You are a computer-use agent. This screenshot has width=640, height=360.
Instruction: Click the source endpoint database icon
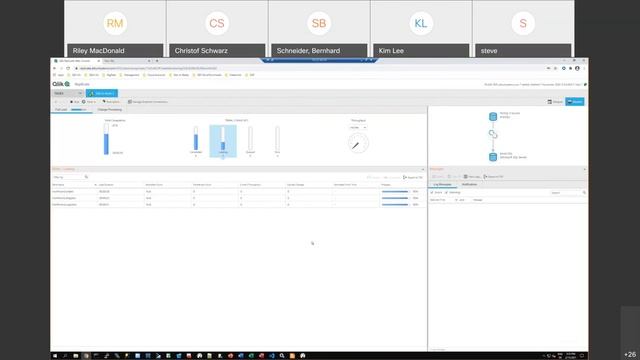pyautogui.click(x=493, y=116)
